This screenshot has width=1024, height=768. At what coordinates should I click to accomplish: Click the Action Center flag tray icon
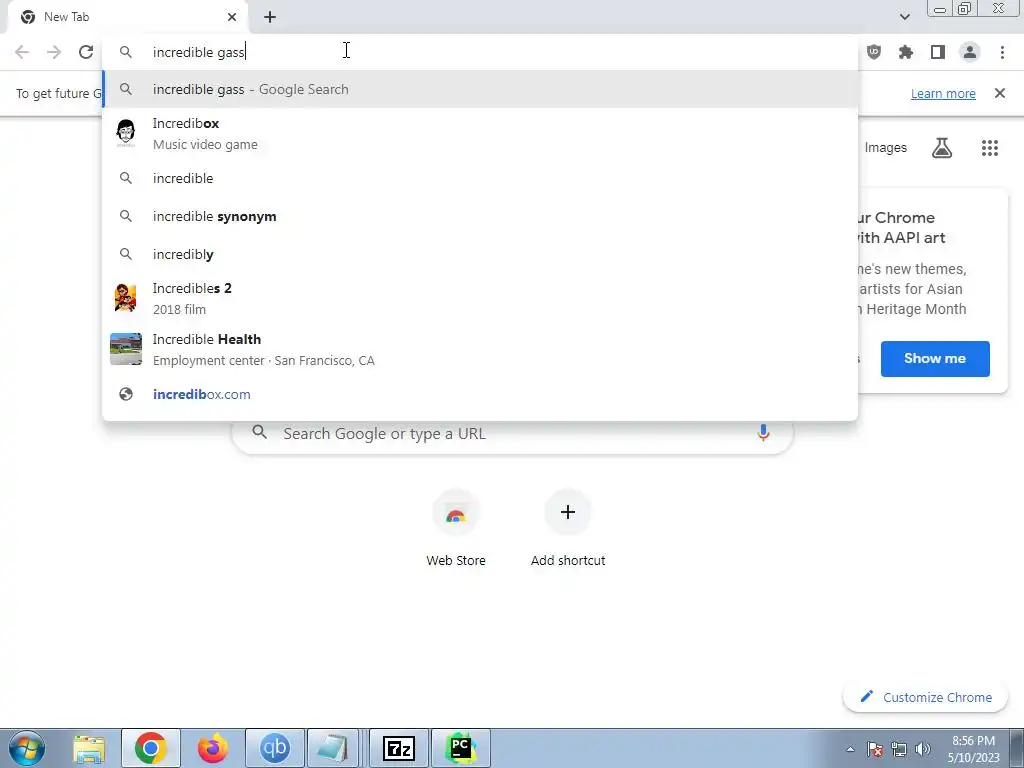pos(874,749)
